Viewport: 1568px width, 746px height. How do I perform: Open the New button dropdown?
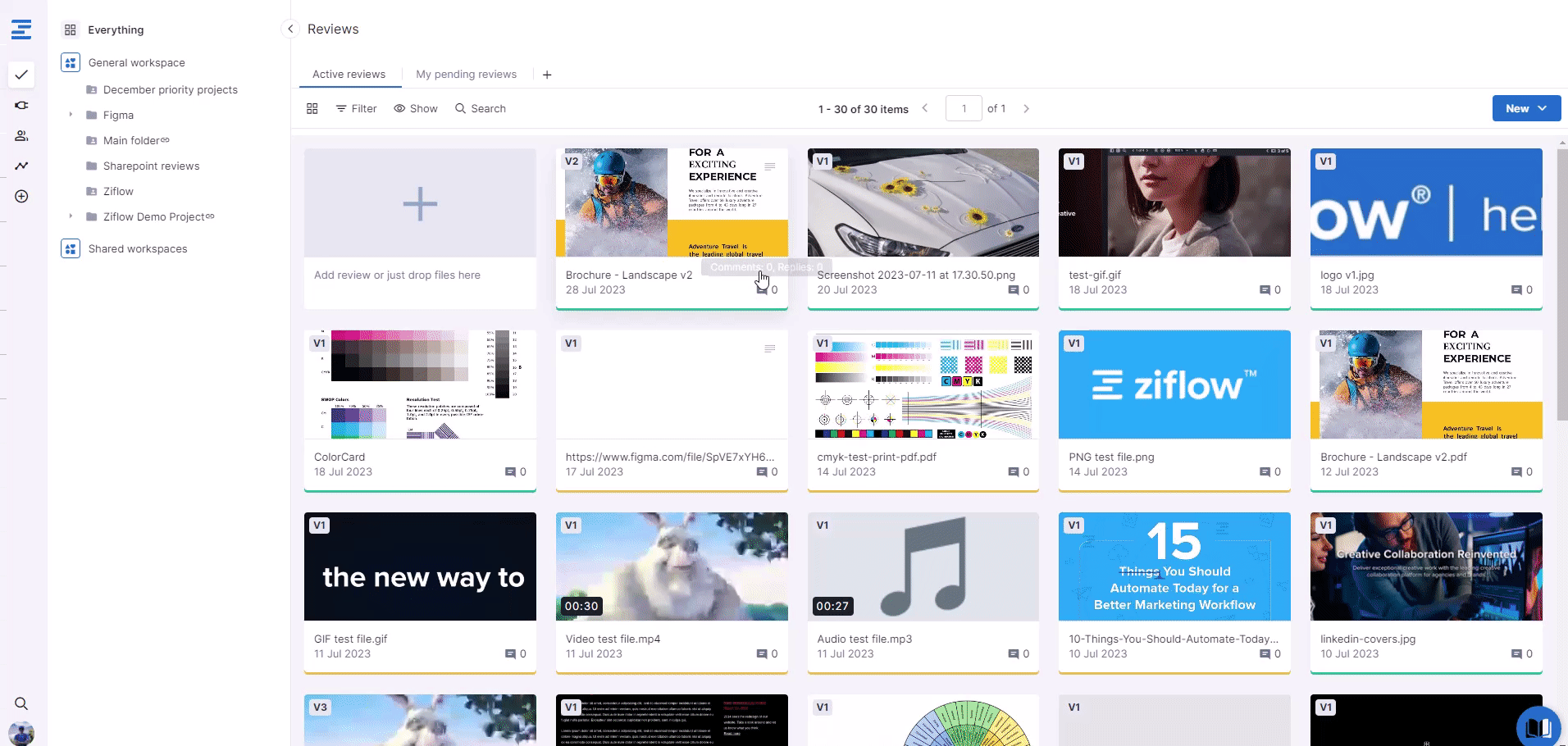click(x=1525, y=108)
